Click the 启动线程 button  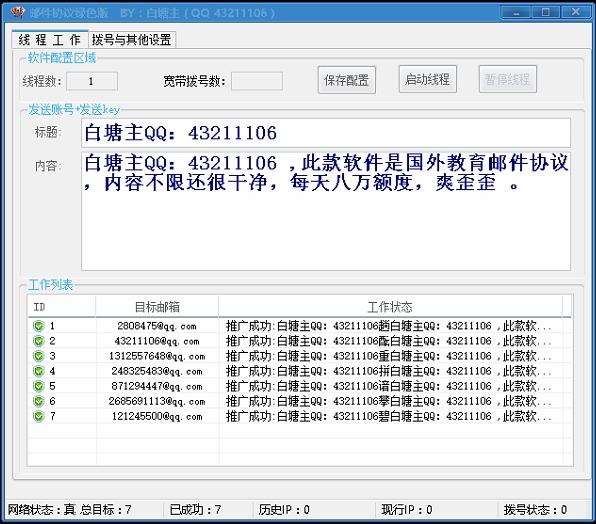point(428,79)
